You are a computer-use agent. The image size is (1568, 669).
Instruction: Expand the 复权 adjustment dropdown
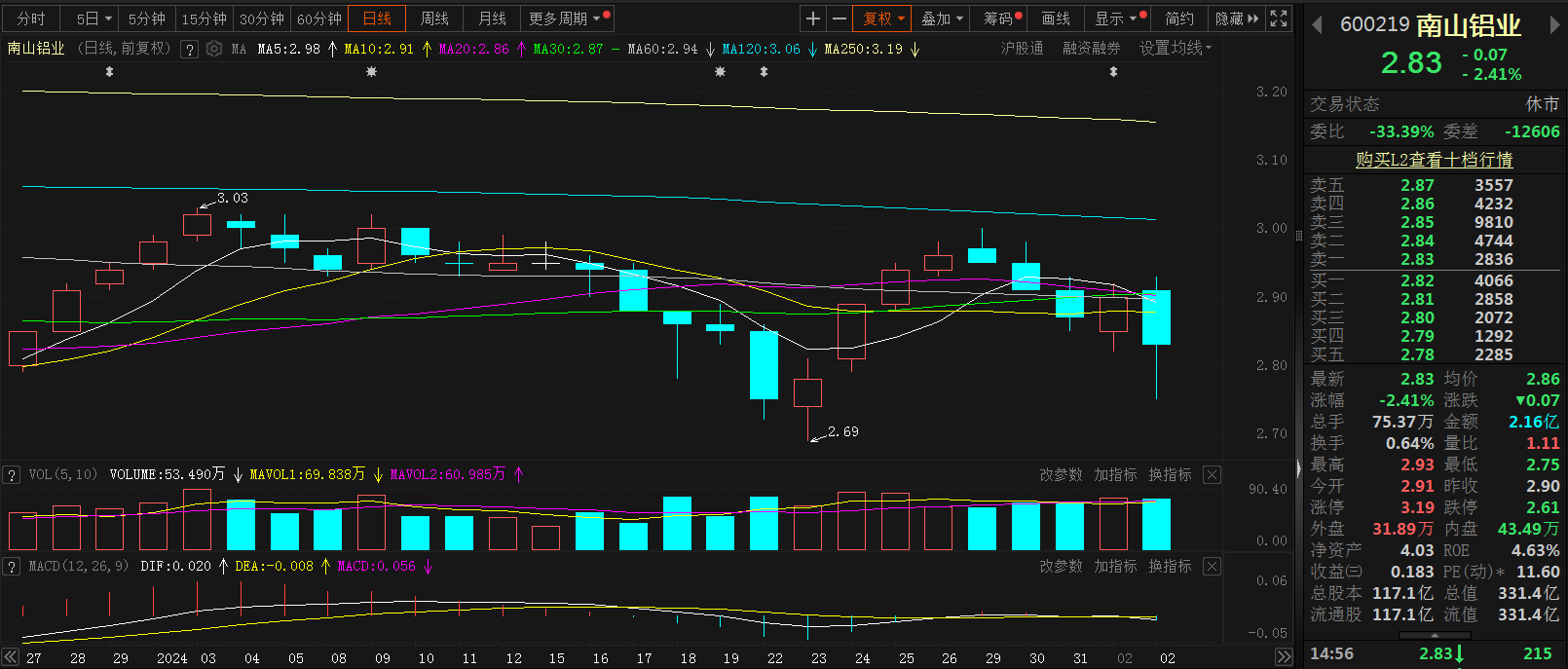coord(883,19)
